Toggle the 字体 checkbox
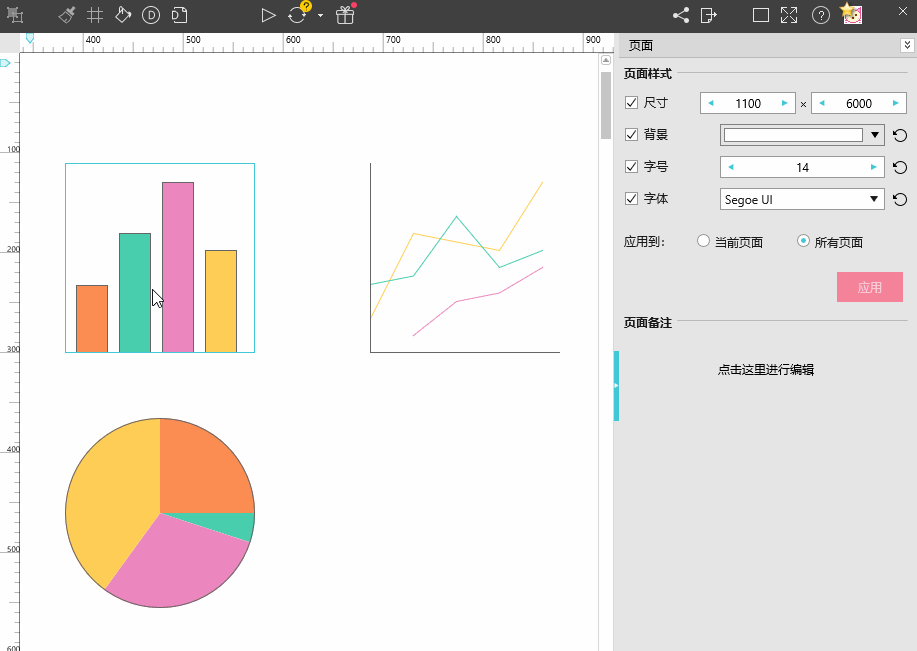 pos(631,199)
